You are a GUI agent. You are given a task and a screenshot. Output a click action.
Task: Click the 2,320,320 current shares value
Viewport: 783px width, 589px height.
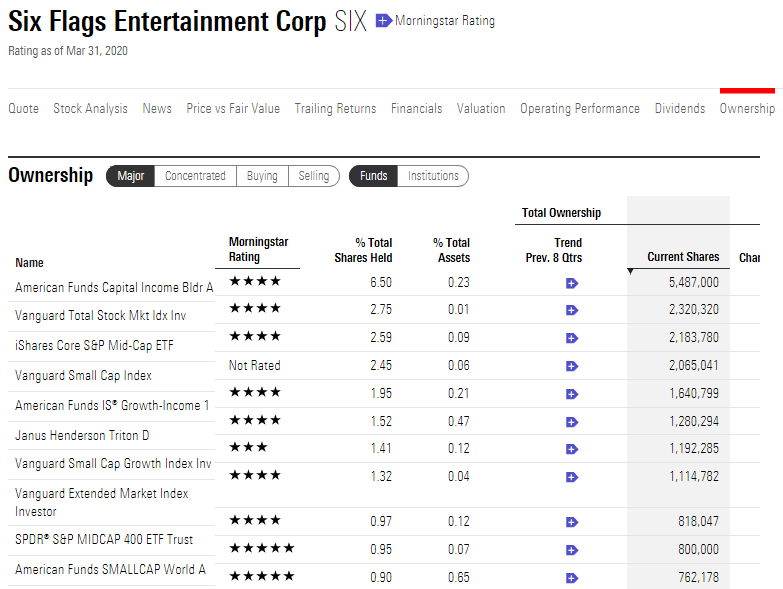tap(694, 309)
